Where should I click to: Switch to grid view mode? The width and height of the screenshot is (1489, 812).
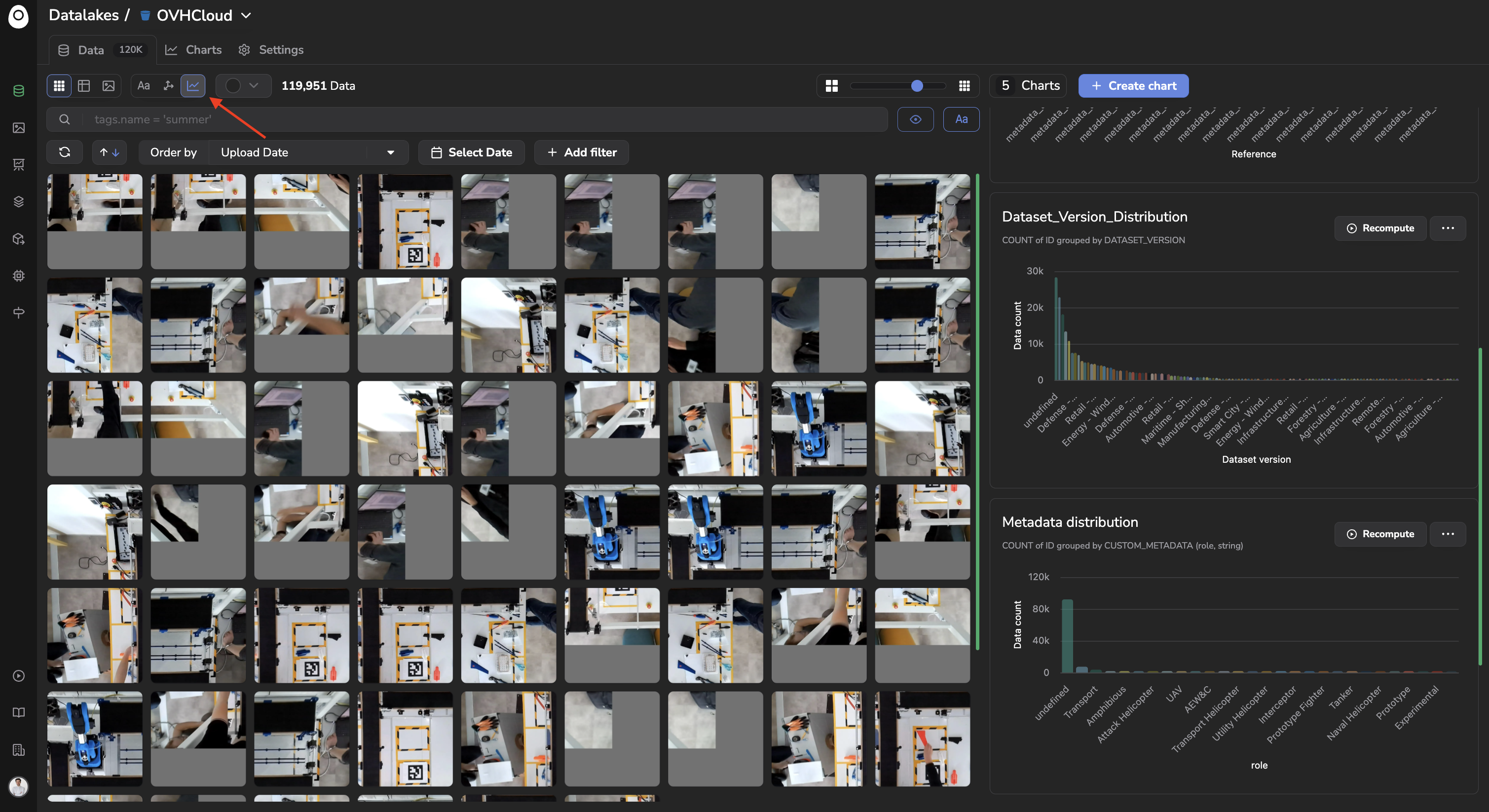tap(59, 85)
